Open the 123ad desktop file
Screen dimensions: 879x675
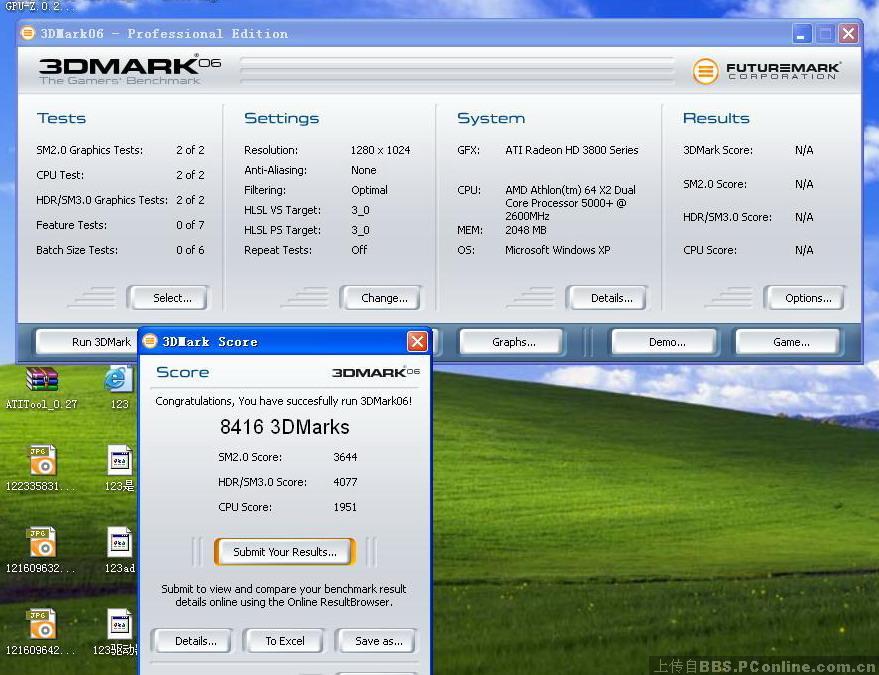coord(119,542)
